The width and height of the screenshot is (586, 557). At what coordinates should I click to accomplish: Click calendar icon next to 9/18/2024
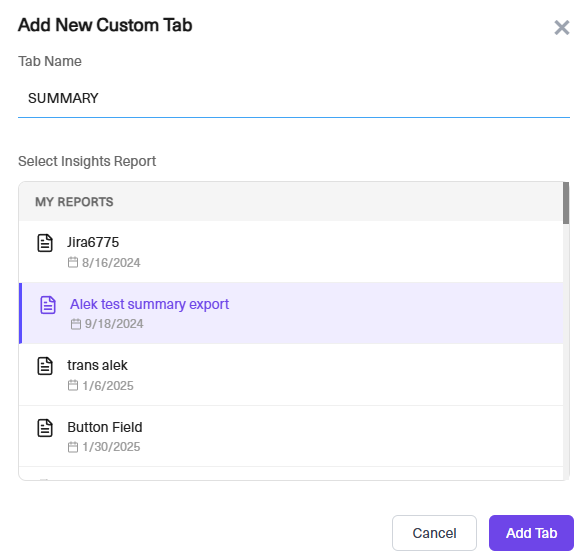[76, 324]
